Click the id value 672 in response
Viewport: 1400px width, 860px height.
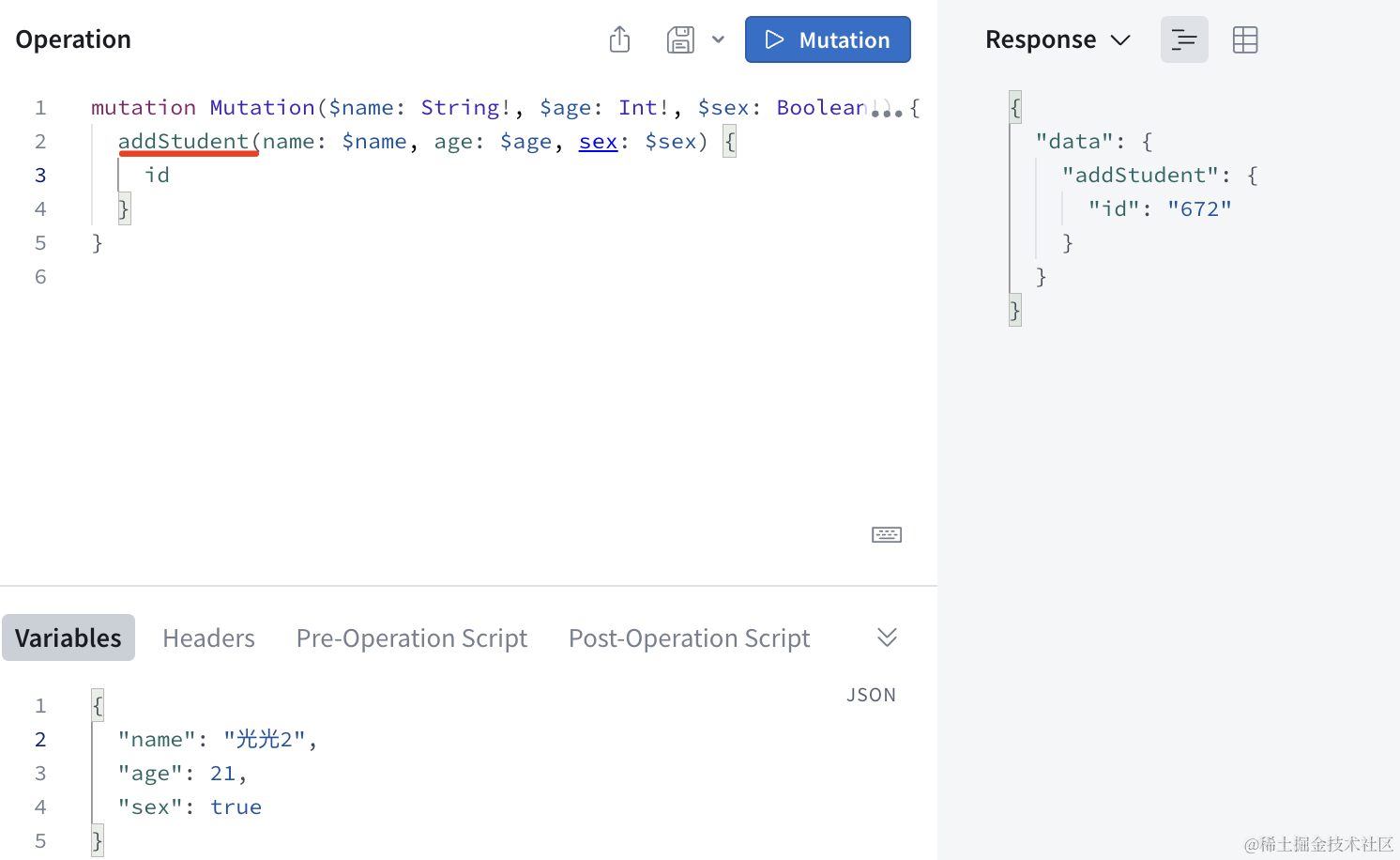(x=1198, y=209)
